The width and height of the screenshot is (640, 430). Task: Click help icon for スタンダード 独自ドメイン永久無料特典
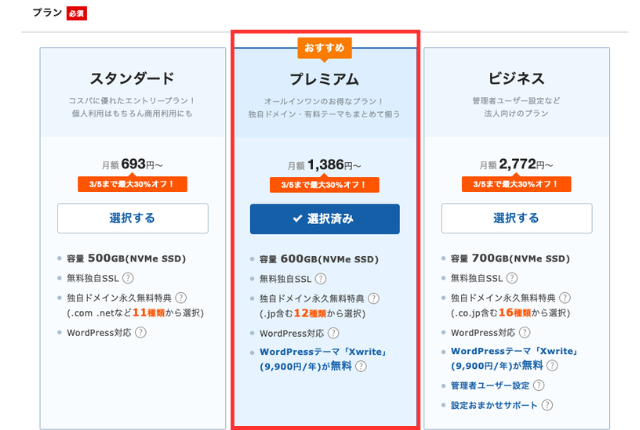(181, 298)
